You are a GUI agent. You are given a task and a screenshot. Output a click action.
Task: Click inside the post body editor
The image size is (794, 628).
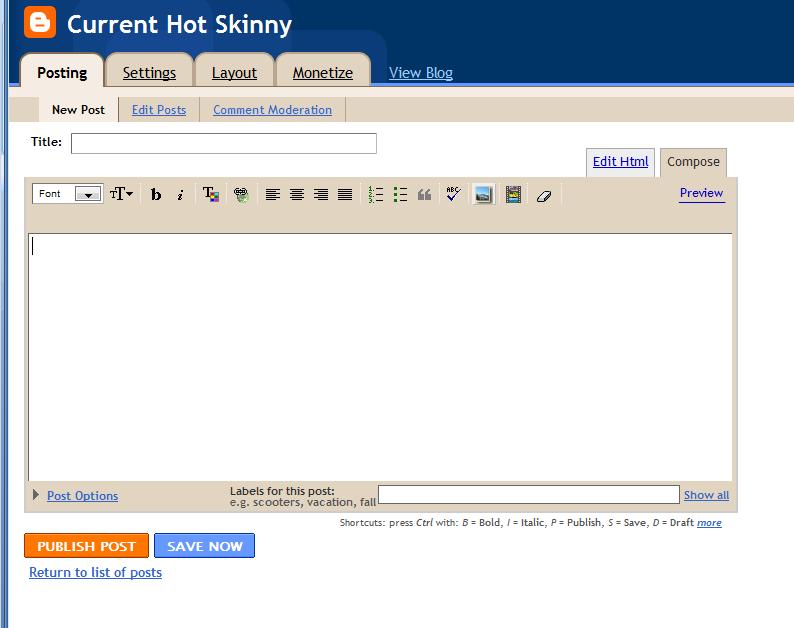tap(380, 357)
